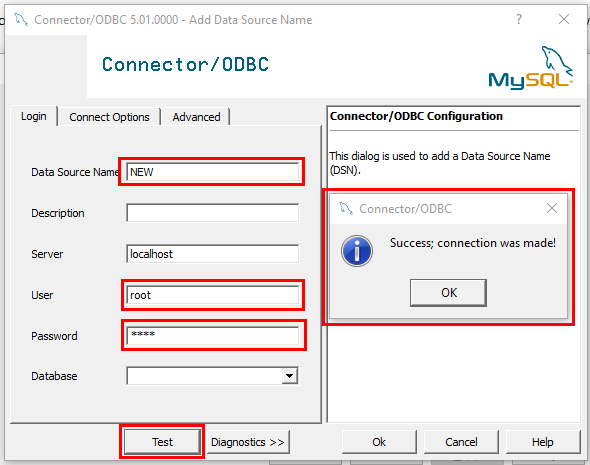Click the MySQL dolphin logo

point(531,68)
